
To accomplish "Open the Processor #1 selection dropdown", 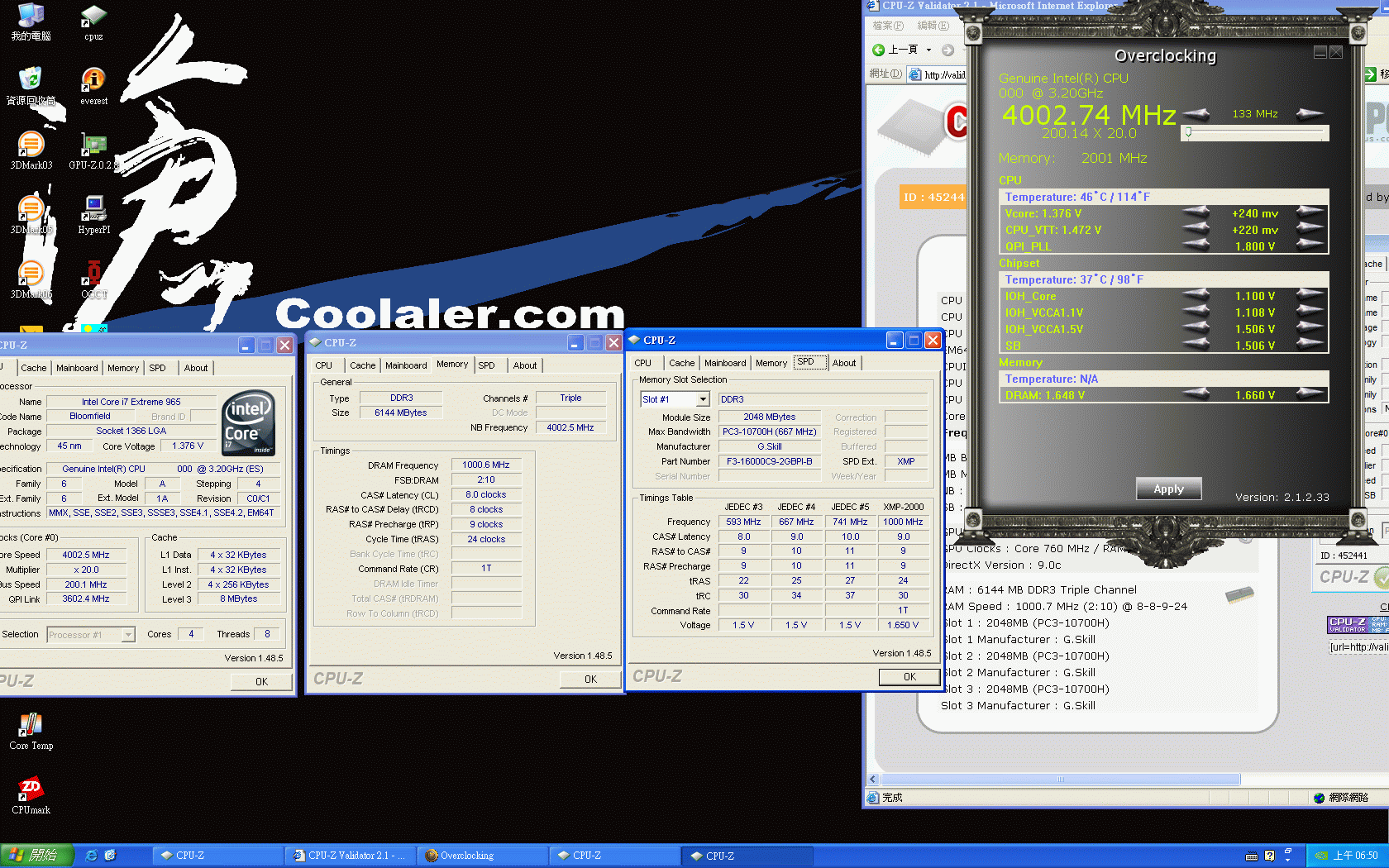I will 128,635.
